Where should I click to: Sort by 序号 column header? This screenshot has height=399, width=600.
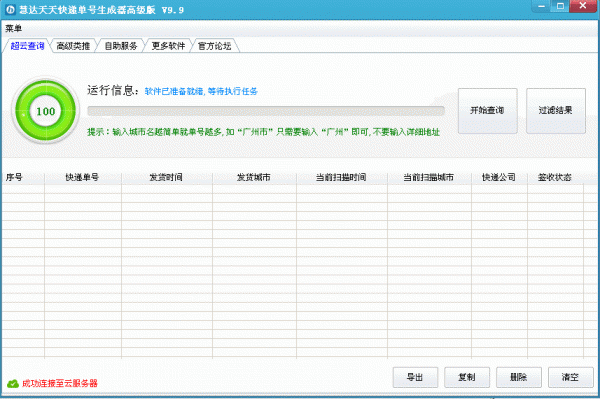coord(23,178)
